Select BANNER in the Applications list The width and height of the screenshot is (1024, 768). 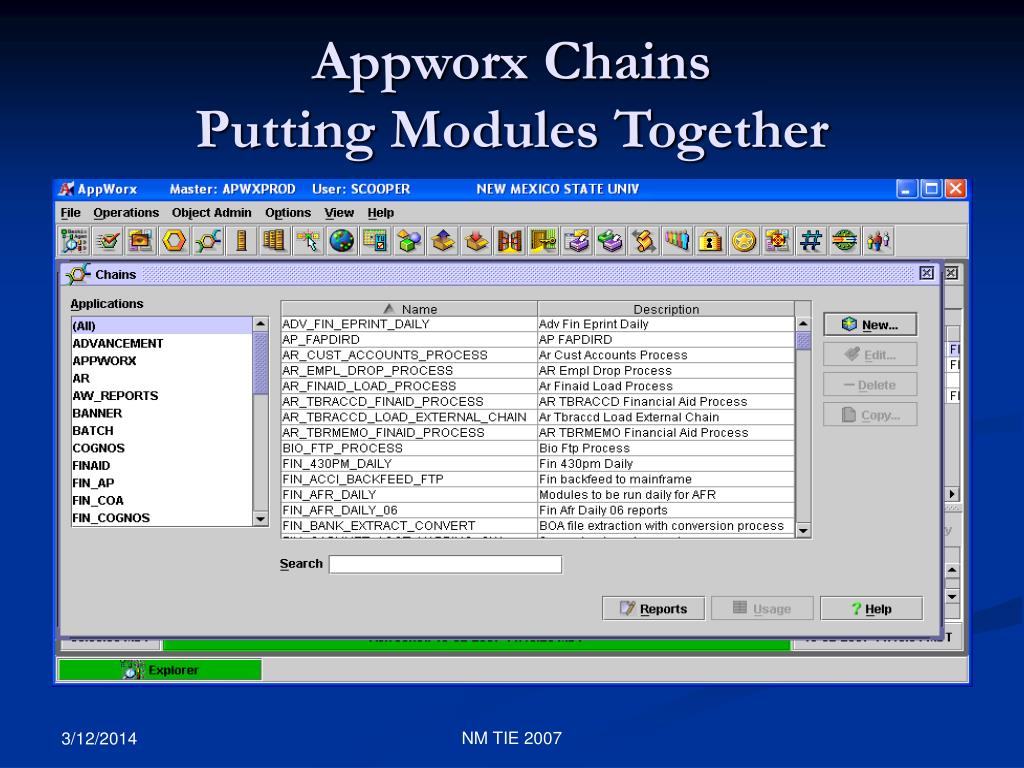(x=162, y=413)
